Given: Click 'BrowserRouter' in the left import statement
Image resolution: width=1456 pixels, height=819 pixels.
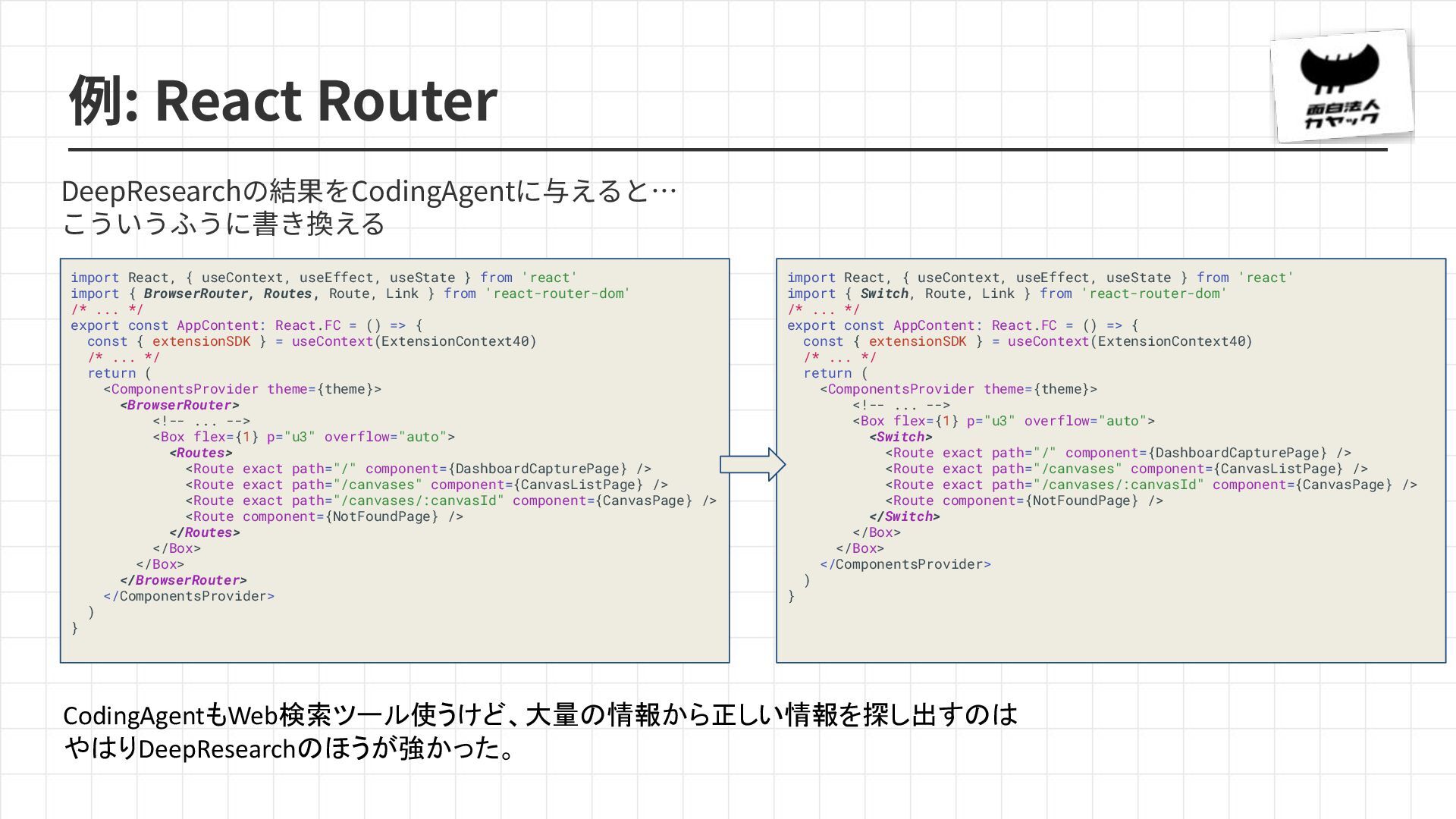Looking at the screenshot, I should pos(196,293).
